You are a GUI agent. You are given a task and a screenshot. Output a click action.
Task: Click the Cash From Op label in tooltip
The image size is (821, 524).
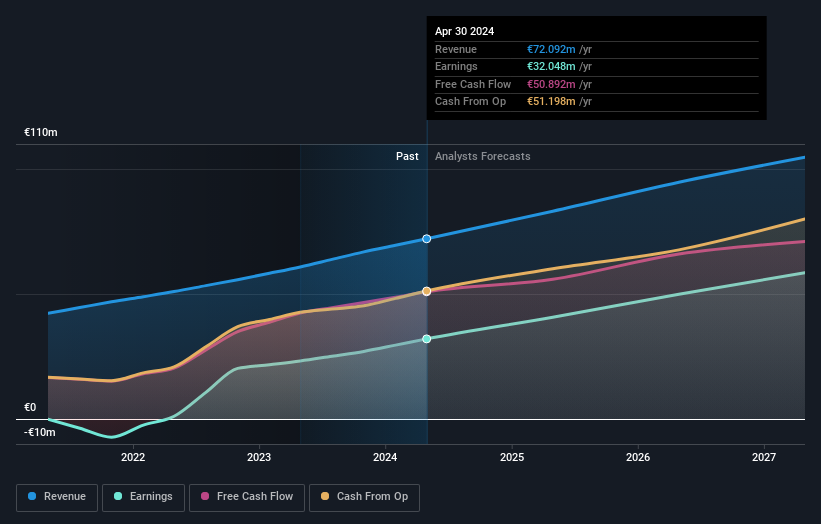471,102
